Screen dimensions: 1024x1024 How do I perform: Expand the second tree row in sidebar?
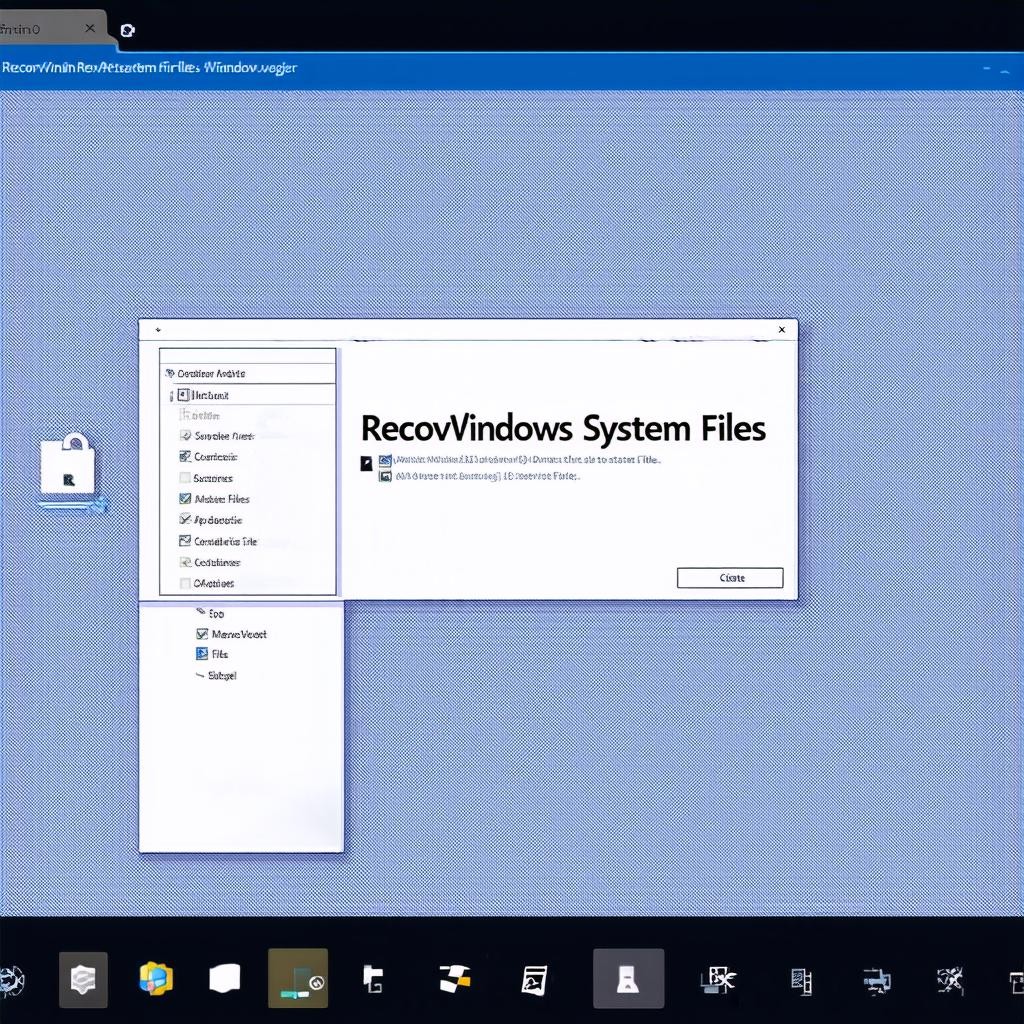(172, 395)
